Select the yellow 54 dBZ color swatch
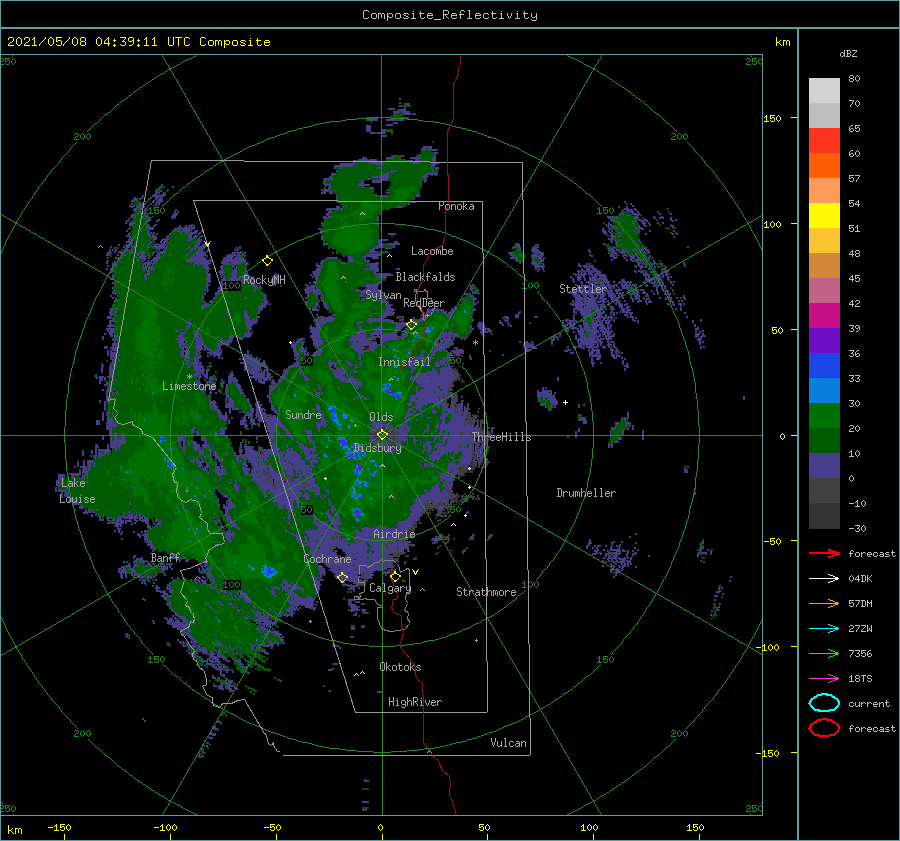Screen dimensions: 900x841 824,215
